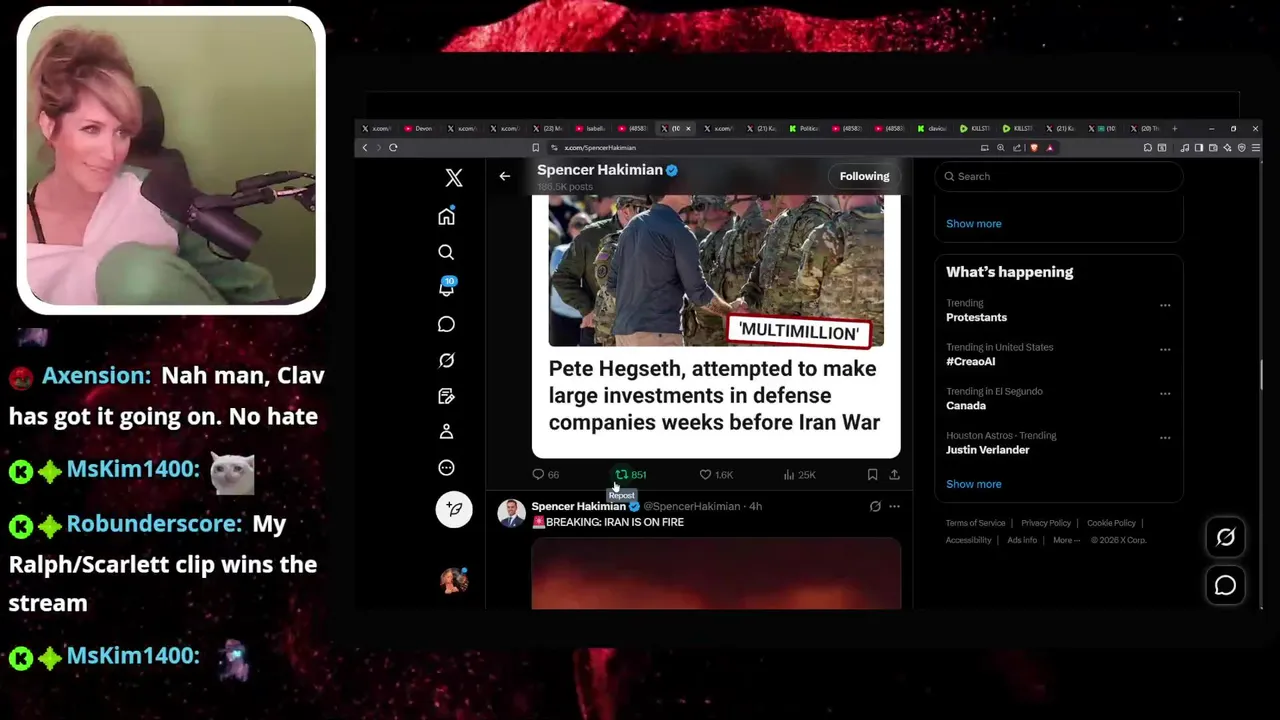Screen dimensions: 1280x720
Task: Switch to the Politics browser tab
Action: [803, 128]
